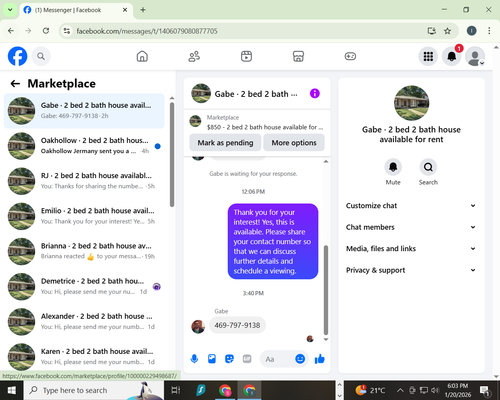Expand Customize chat section
The width and height of the screenshot is (500, 400).
pos(411,206)
